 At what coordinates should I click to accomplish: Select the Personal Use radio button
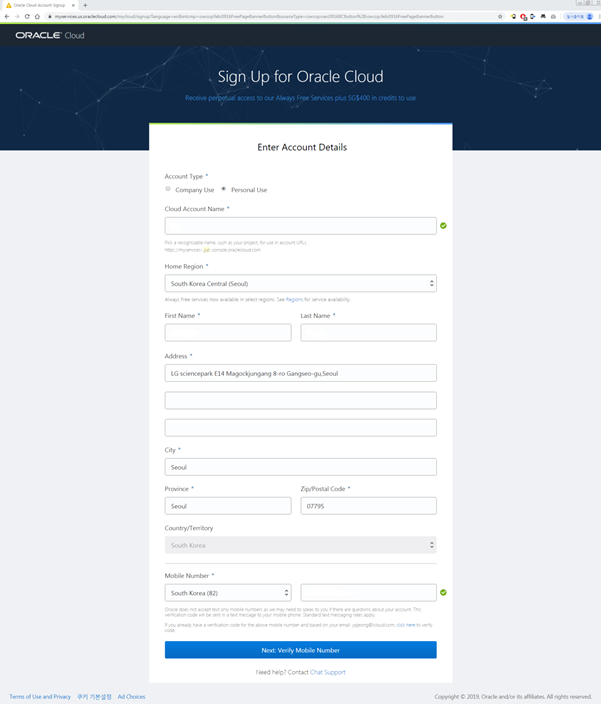tap(224, 189)
